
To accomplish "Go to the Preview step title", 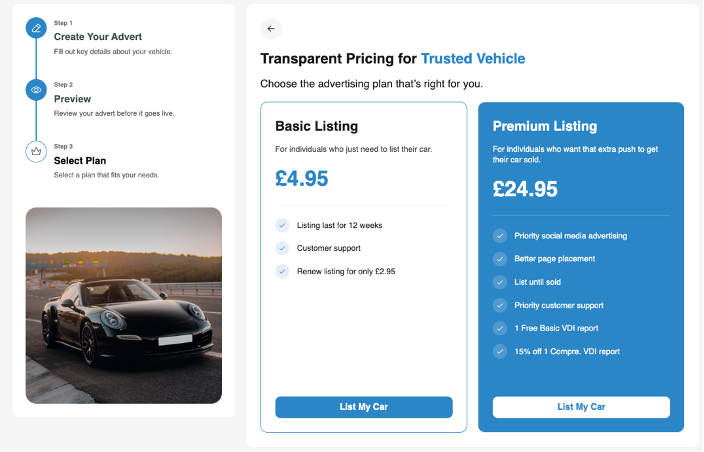I will [x=72, y=99].
